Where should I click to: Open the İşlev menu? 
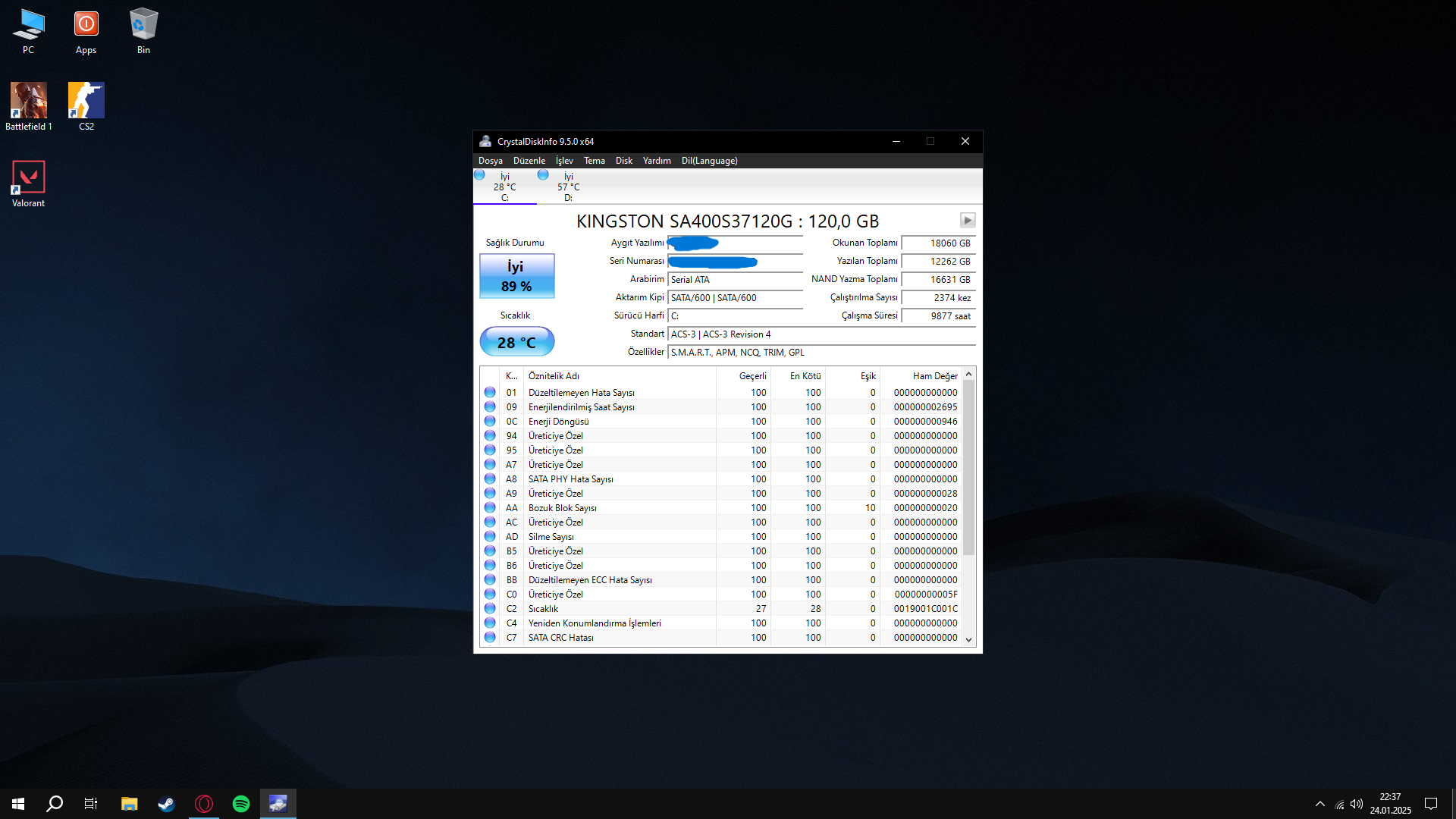(x=564, y=161)
